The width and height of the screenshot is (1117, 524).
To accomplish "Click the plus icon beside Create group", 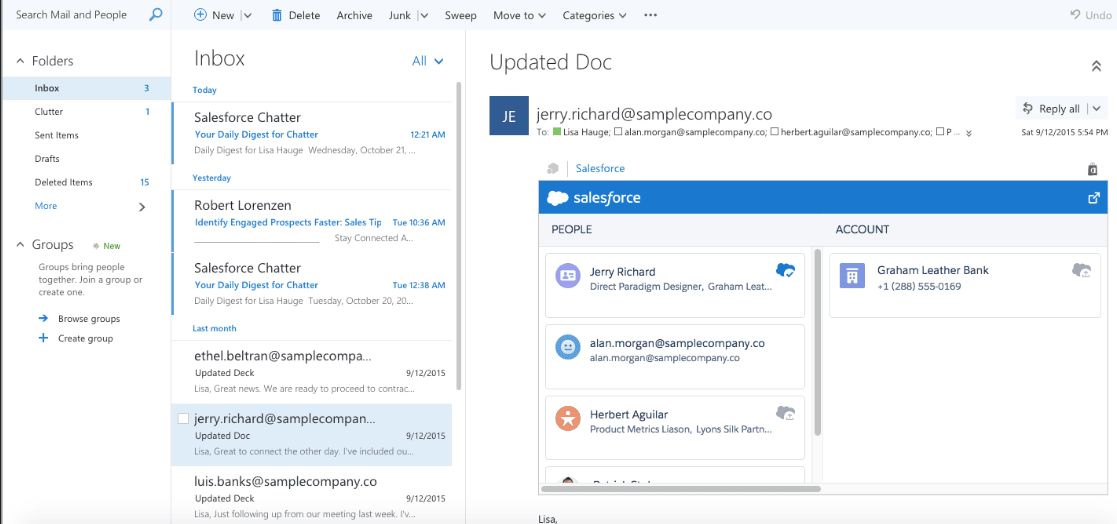I will click(43, 338).
